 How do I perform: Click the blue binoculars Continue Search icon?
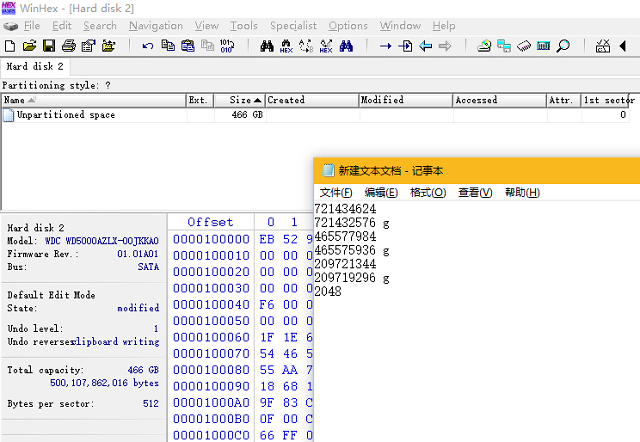pyautogui.click(x=346, y=46)
